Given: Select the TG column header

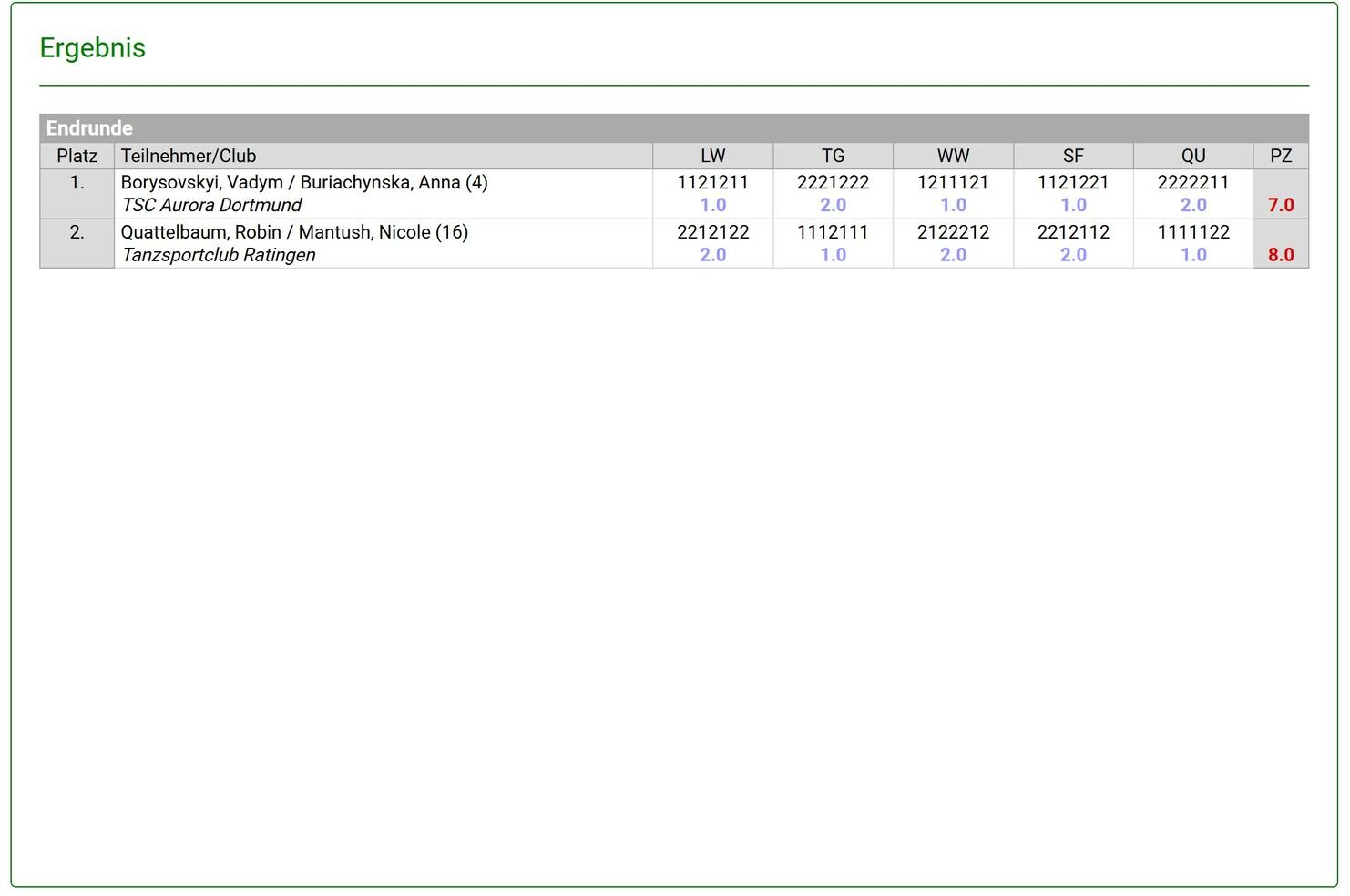Looking at the screenshot, I should click(833, 156).
